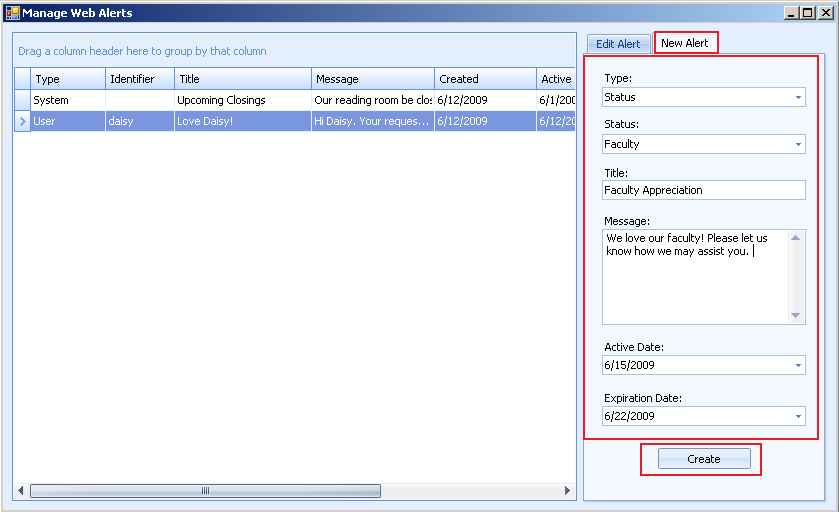Viewport: 839px width, 512px height.
Task: Click in the Title input field
Action: (x=703, y=190)
